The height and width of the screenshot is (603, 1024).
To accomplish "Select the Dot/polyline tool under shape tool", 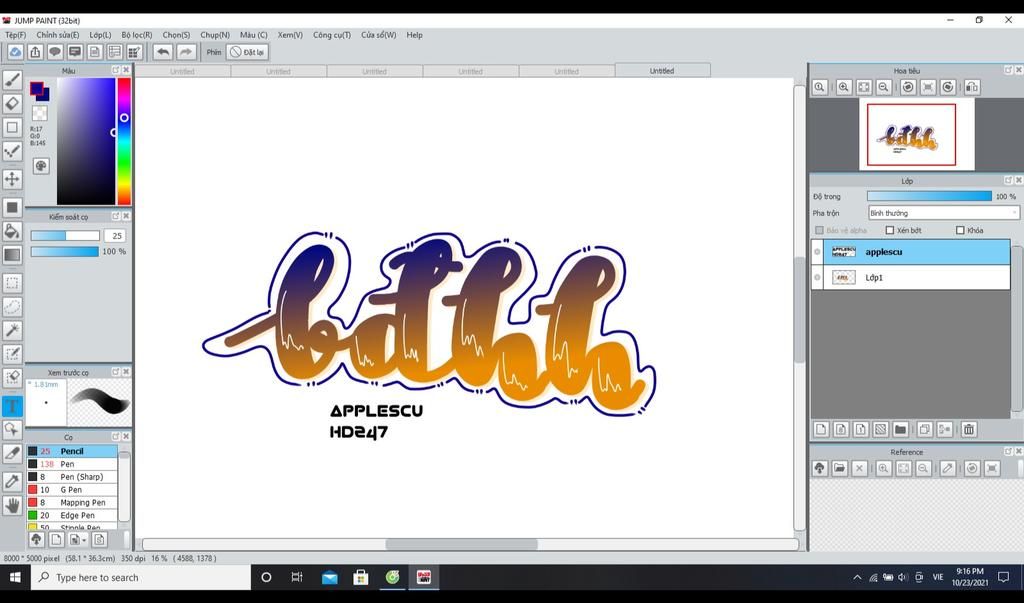I will (12, 151).
